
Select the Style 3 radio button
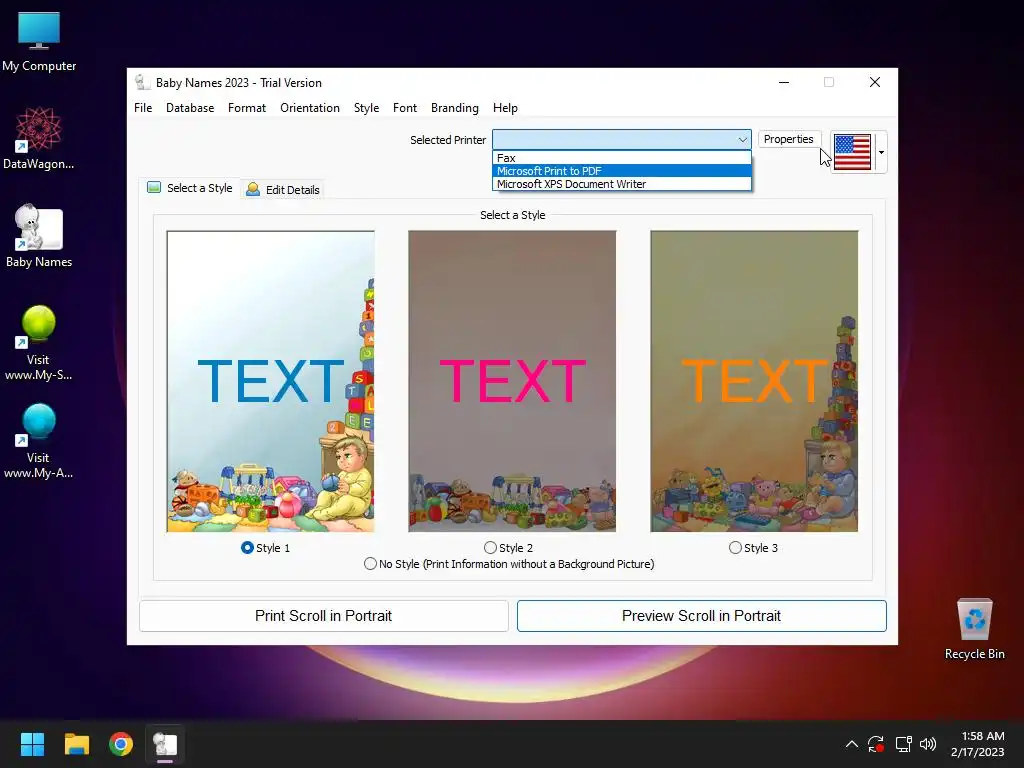click(x=735, y=548)
